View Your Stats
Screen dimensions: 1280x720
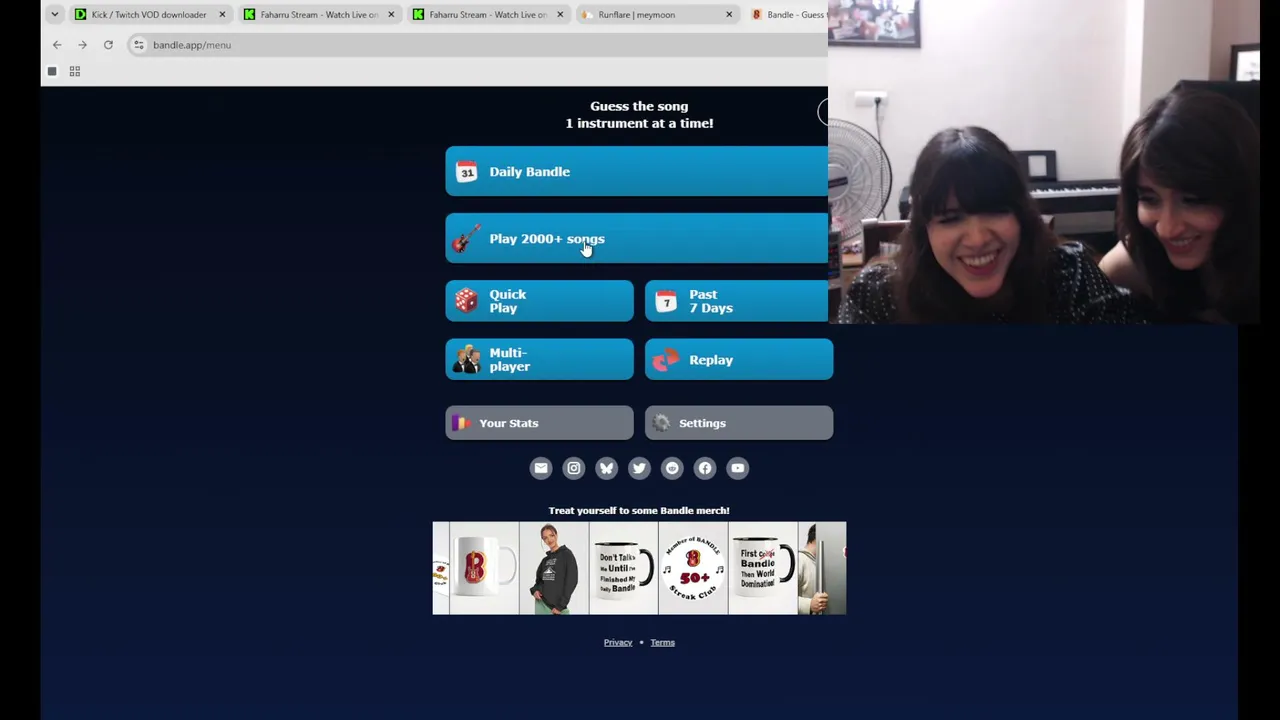click(x=539, y=423)
